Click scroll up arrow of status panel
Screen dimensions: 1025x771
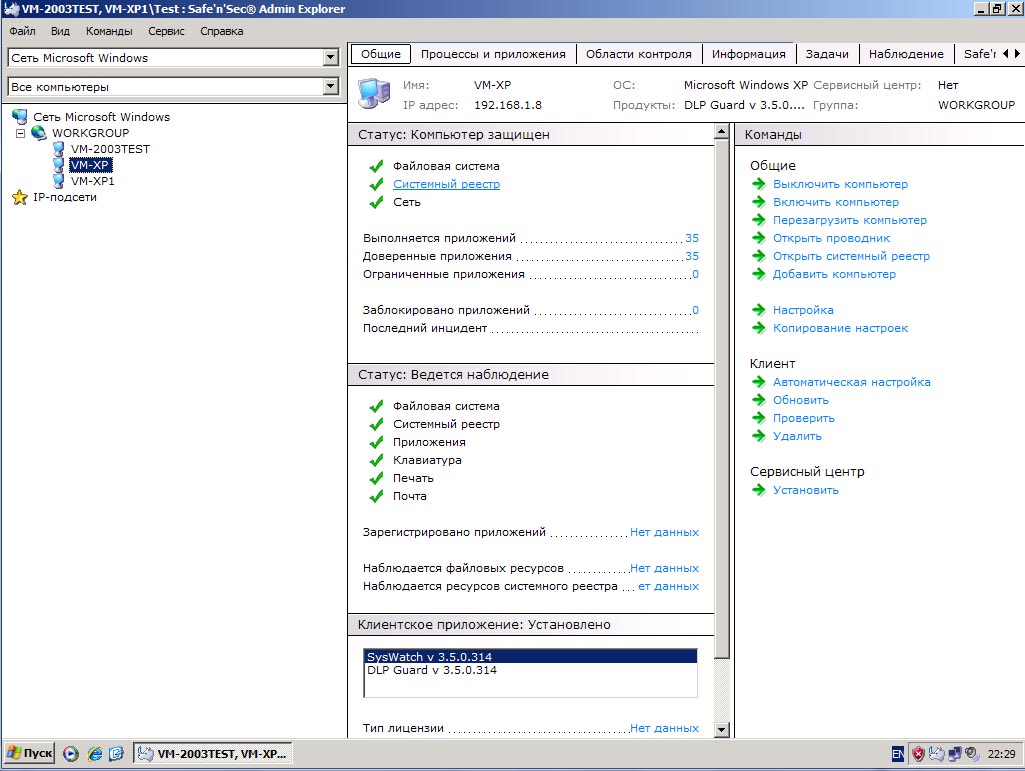pyautogui.click(x=722, y=131)
